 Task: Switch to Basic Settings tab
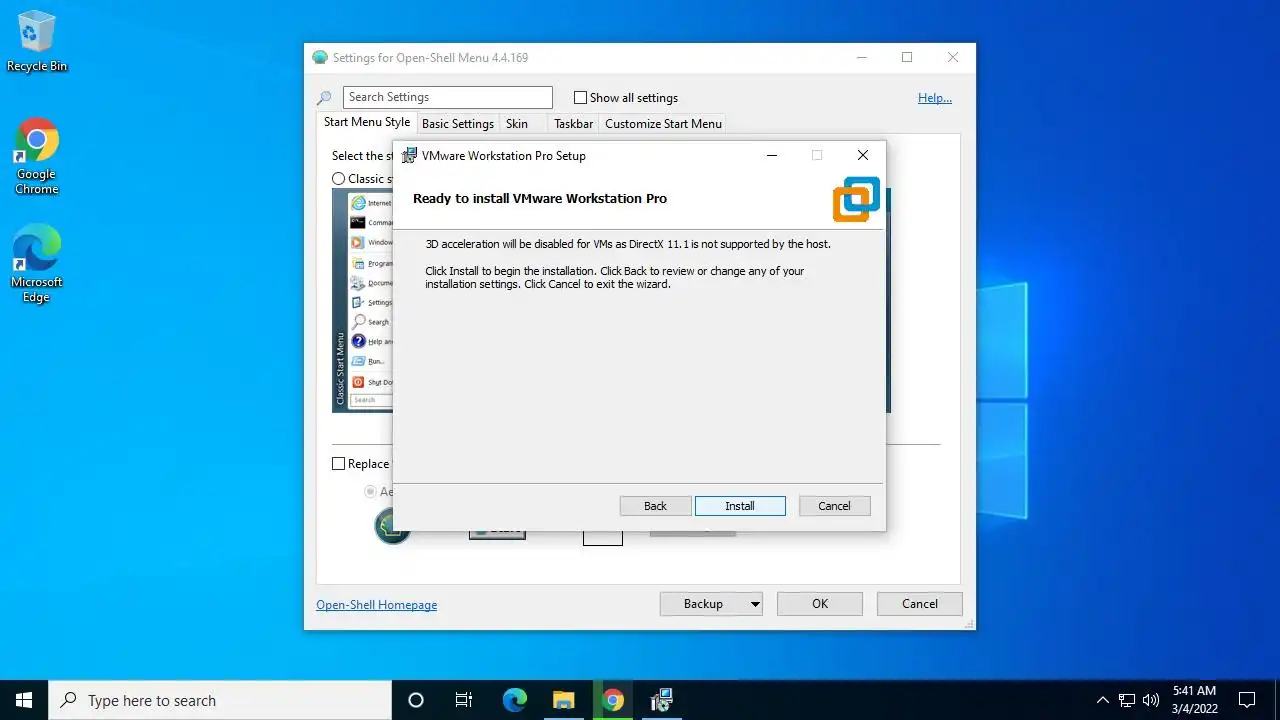tap(458, 124)
